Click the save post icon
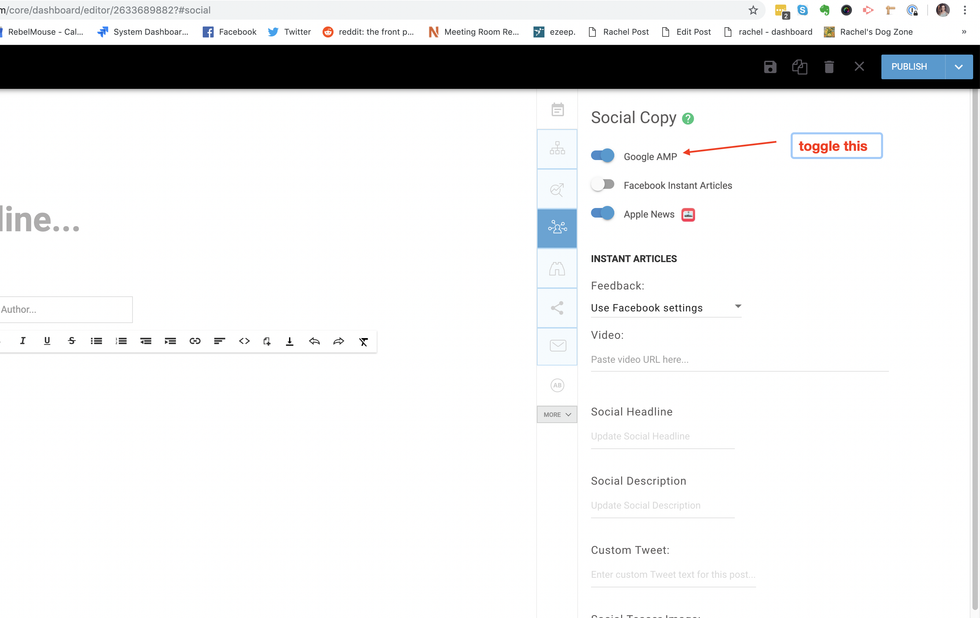The height and width of the screenshot is (618, 980). click(770, 67)
